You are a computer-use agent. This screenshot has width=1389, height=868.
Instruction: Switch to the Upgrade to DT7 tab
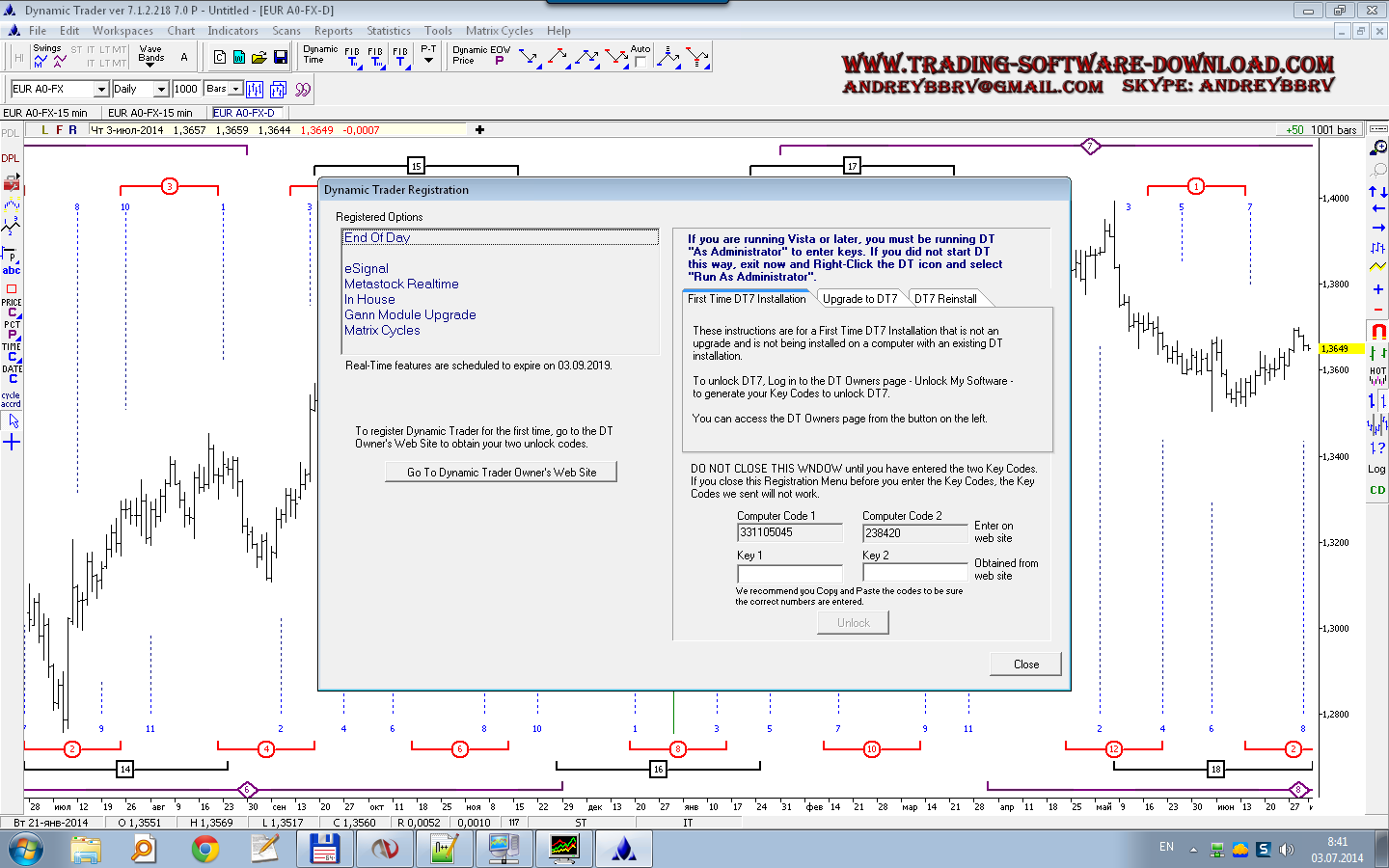pyautogui.click(x=859, y=299)
